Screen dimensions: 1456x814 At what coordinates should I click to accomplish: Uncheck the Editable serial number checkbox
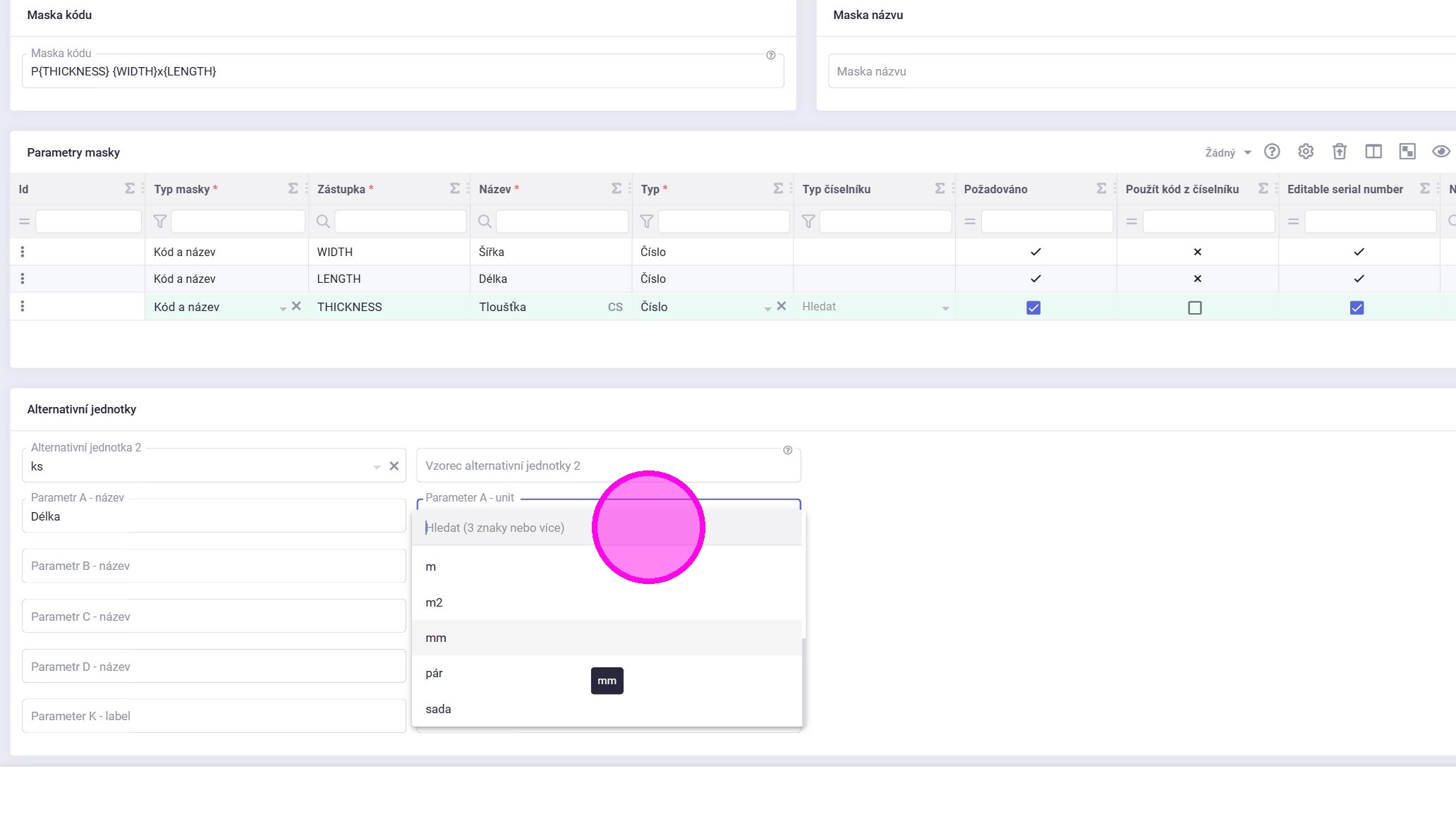(x=1356, y=308)
